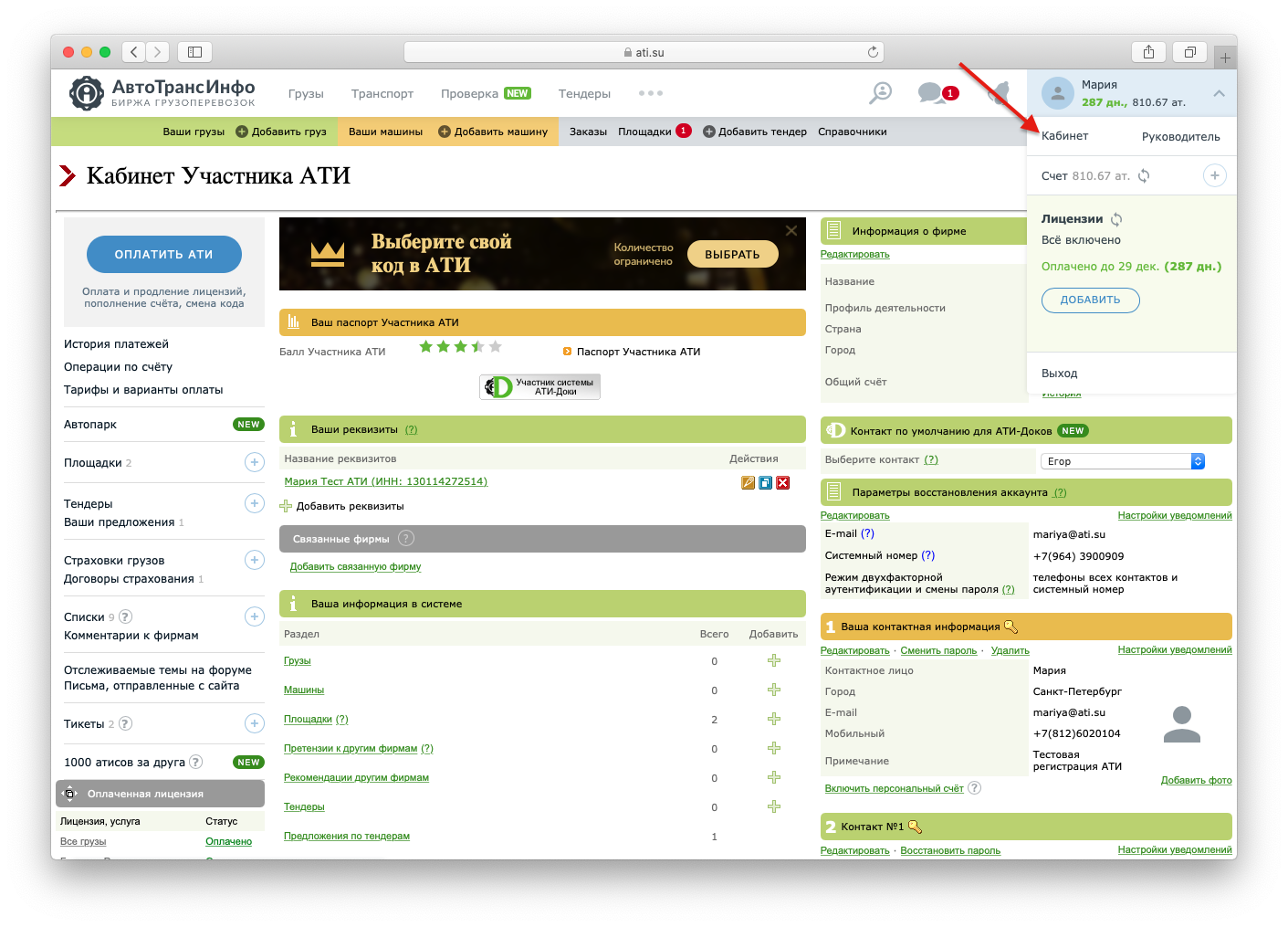Click ВЫБРАТЬ button on banner

pyautogui.click(x=732, y=254)
